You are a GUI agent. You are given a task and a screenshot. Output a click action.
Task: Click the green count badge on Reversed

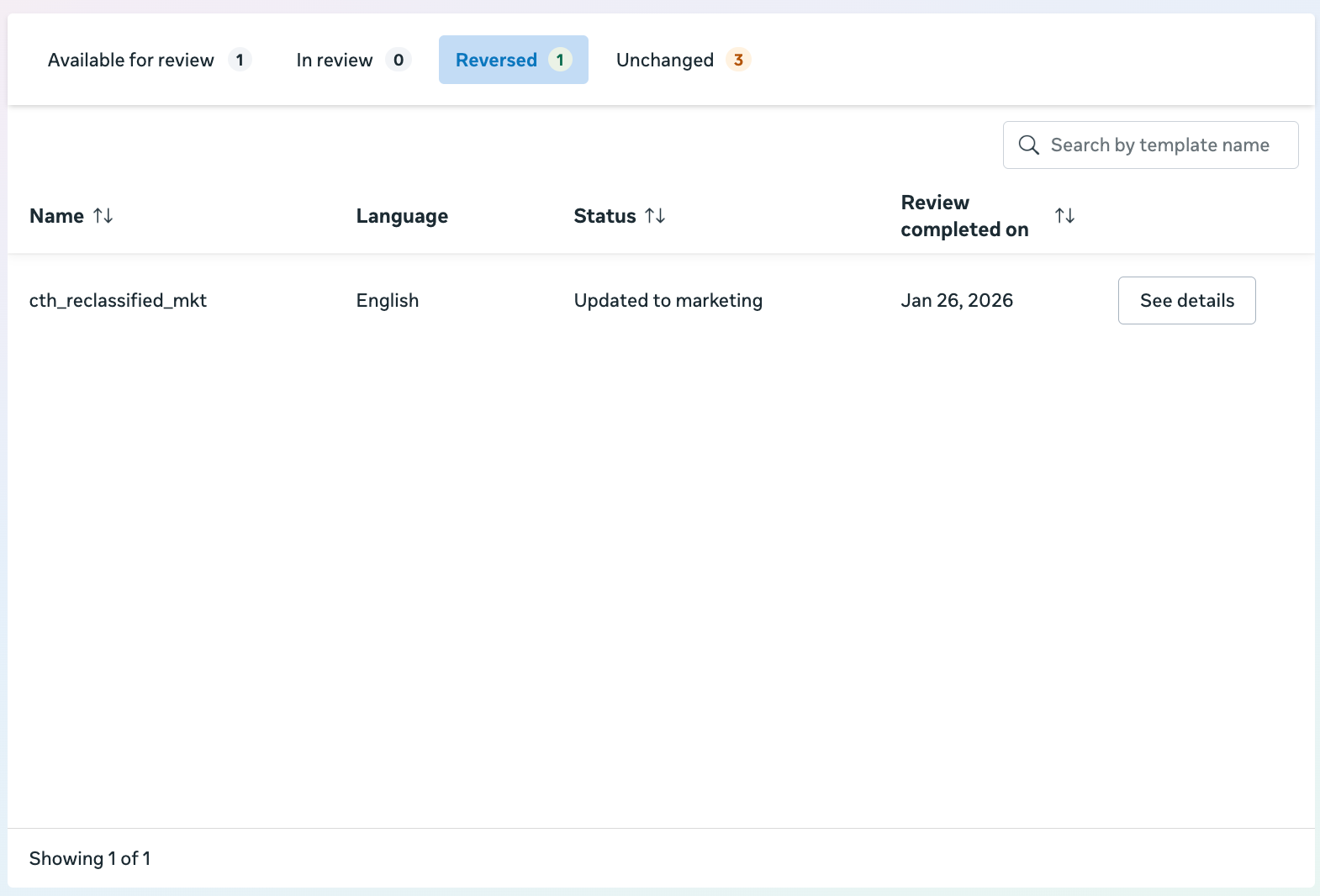pos(560,60)
